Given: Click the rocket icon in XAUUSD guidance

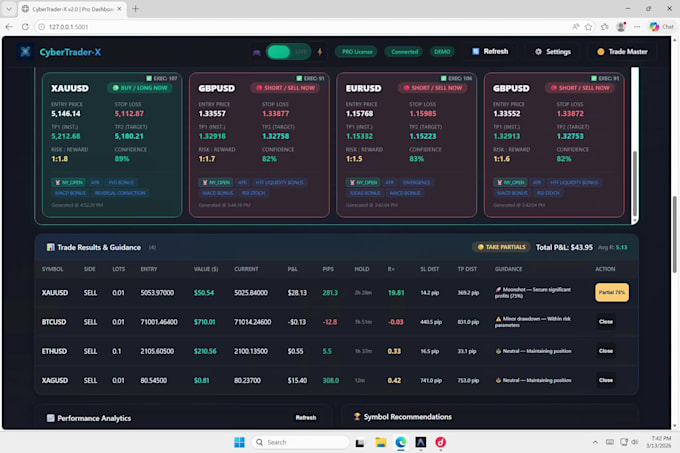Looking at the screenshot, I should click(498, 290).
